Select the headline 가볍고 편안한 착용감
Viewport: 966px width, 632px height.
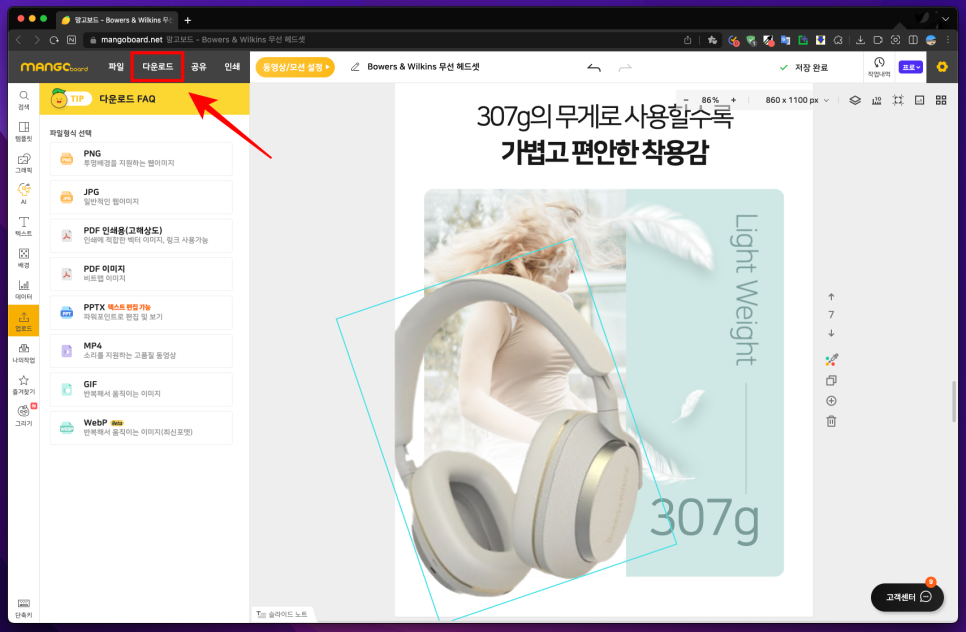click(x=604, y=152)
